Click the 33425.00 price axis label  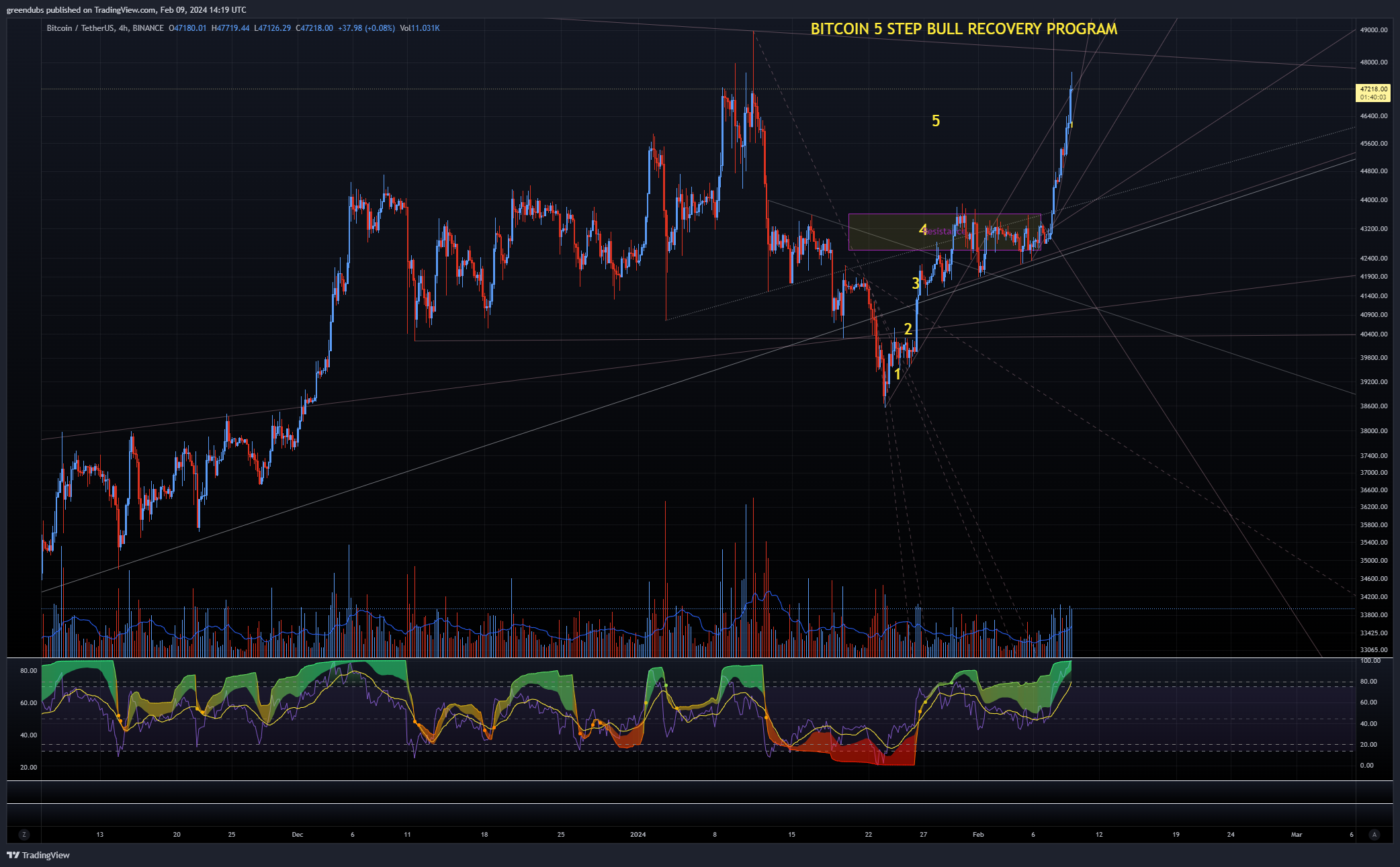click(x=1374, y=633)
